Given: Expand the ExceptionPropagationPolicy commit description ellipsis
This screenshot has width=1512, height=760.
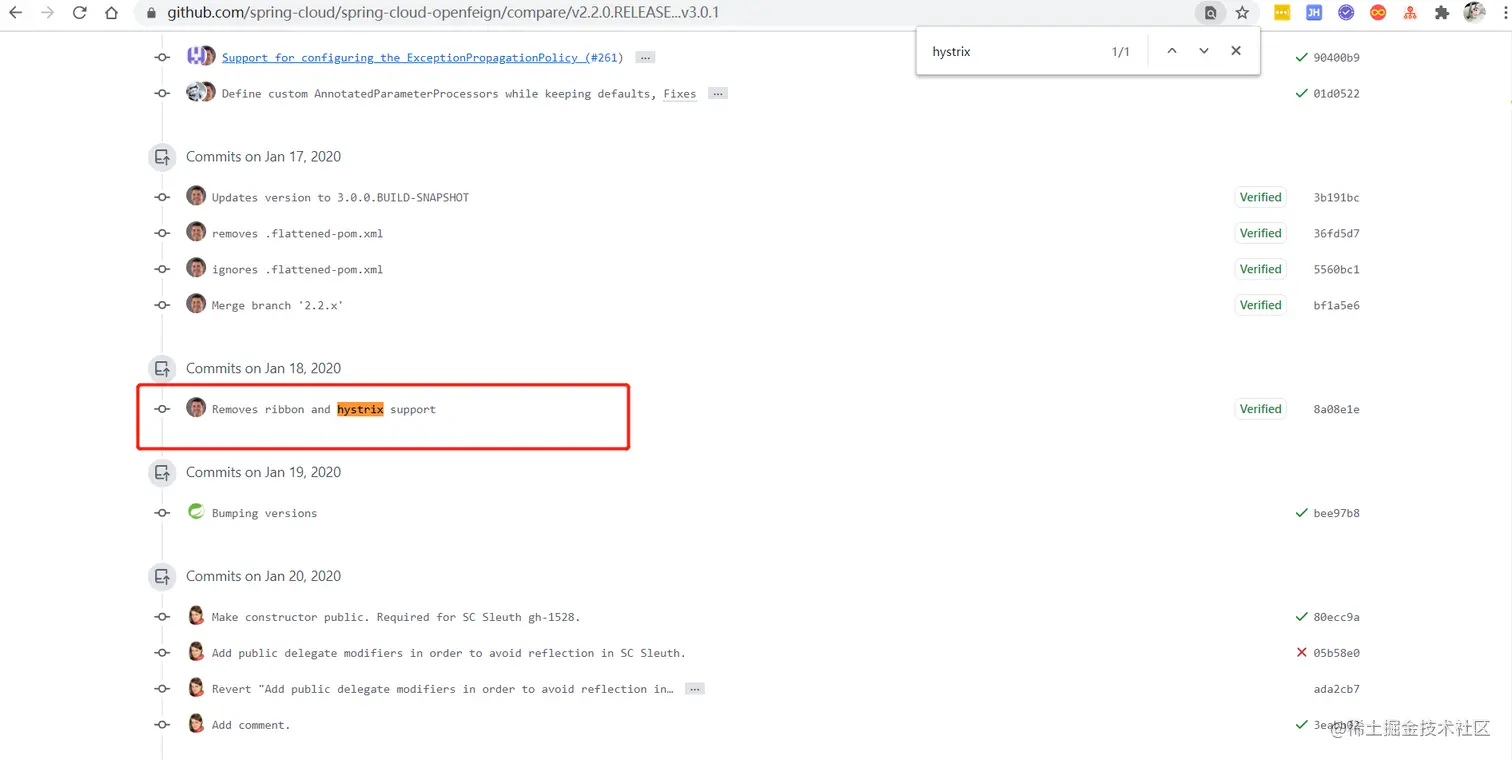Looking at the screenshot, I should click(x=645, y=57).
